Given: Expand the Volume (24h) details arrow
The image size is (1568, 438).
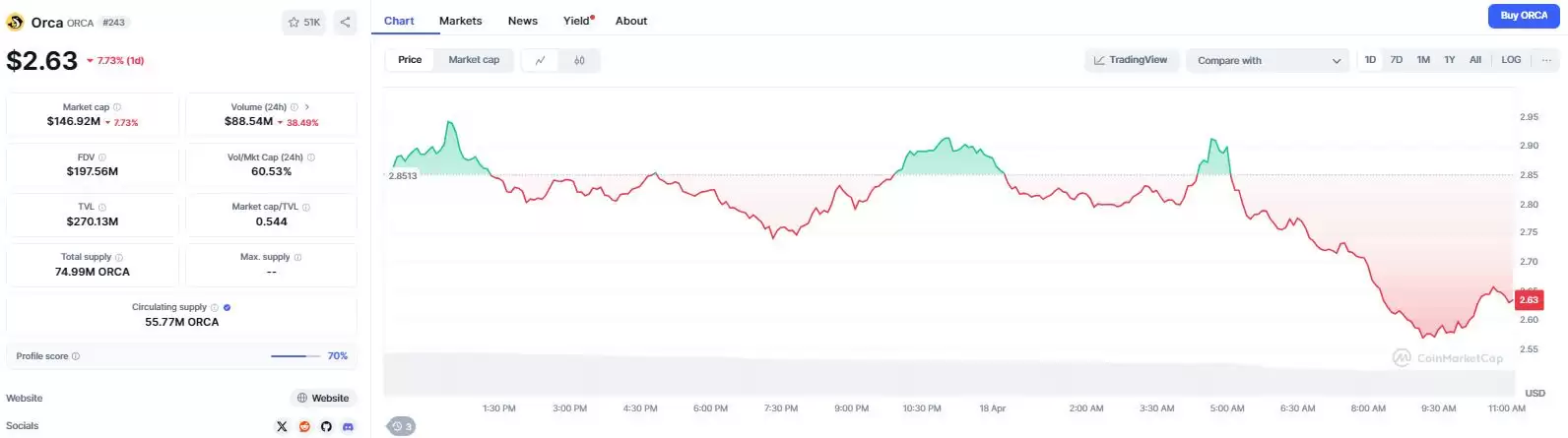Looking at the screenshot, I should [x=307, y=107].
